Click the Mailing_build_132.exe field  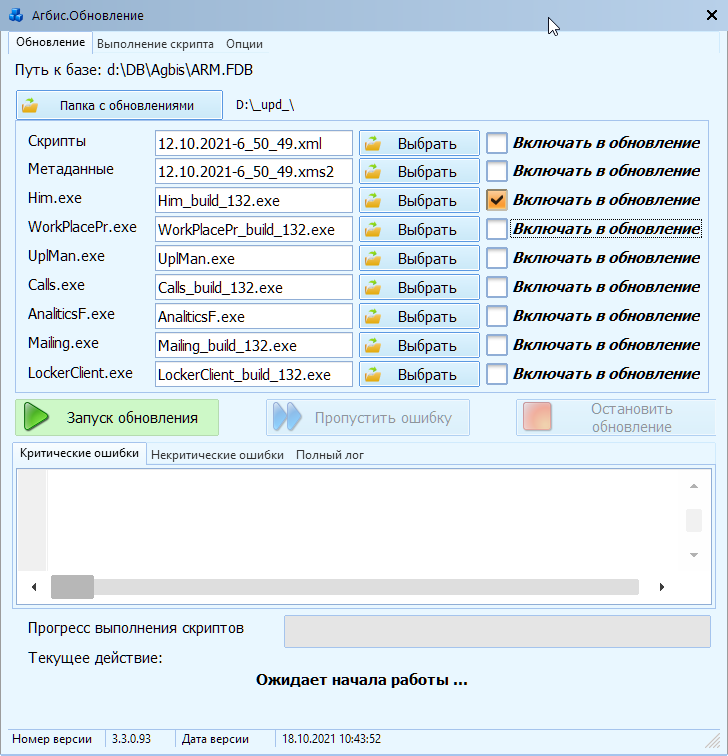254,345
